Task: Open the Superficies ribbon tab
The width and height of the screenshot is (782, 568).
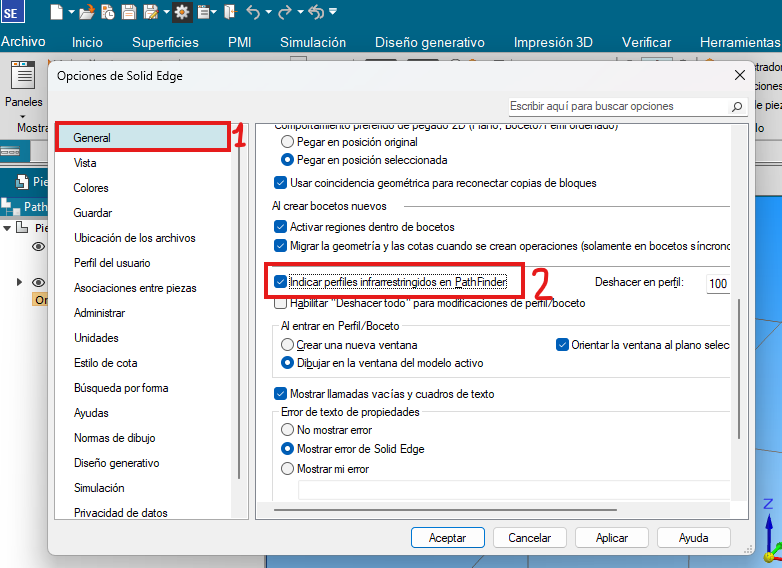Action: (165, 42)
